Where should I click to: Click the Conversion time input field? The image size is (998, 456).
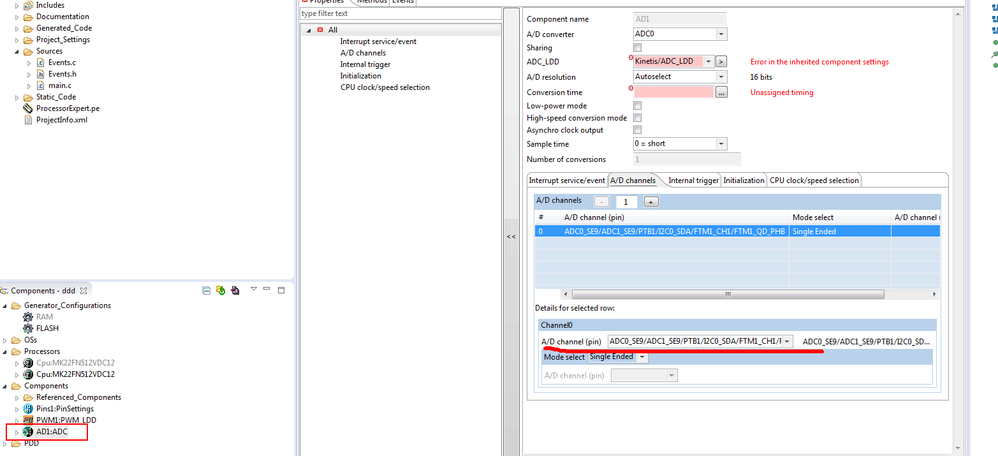point(673,92)
